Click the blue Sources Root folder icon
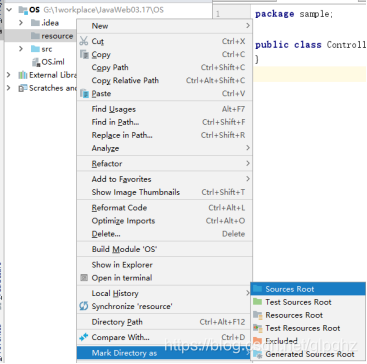Screen dimensions: 367x364 257,289
